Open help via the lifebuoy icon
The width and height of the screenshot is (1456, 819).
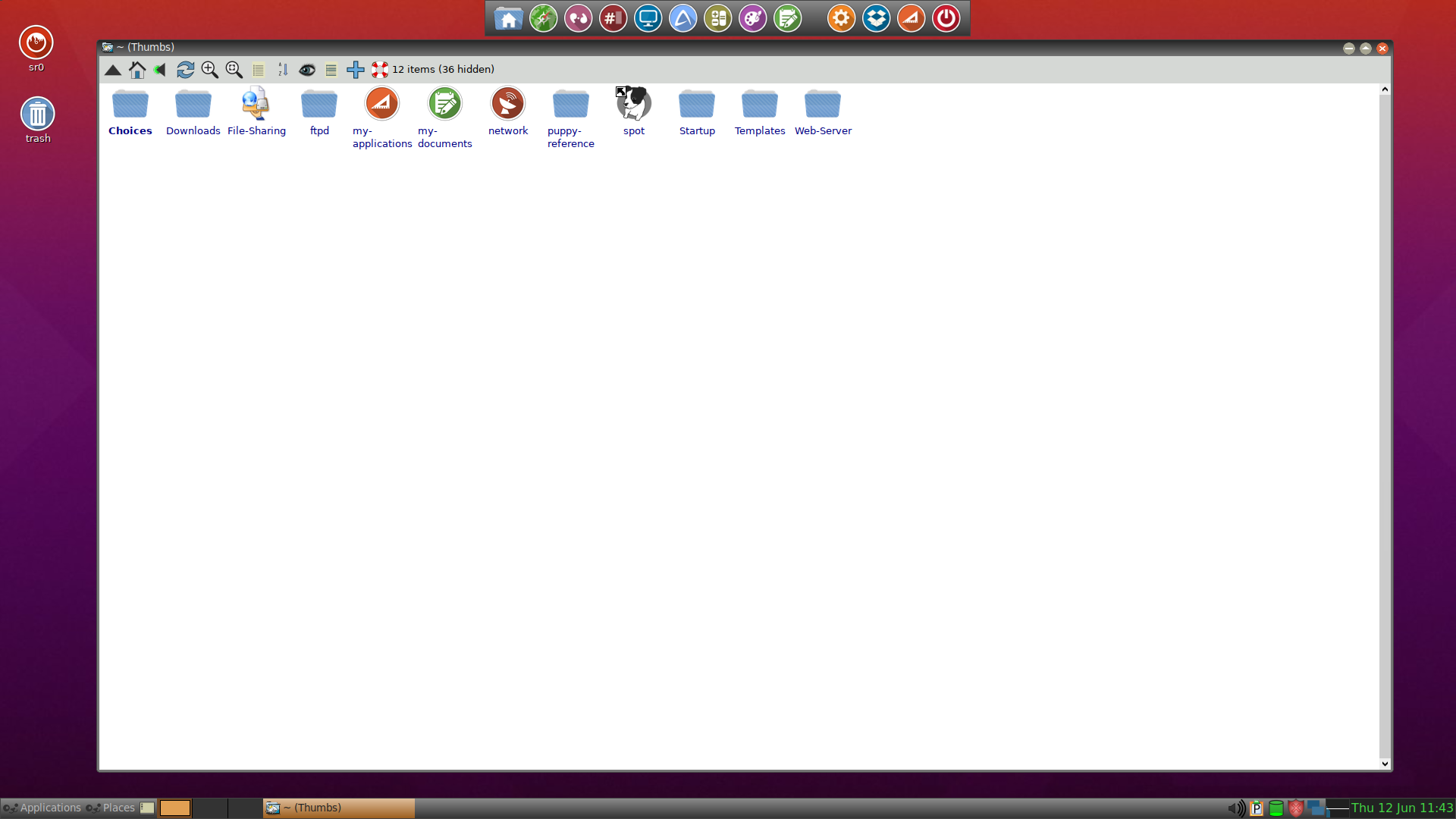pos(379,70)
